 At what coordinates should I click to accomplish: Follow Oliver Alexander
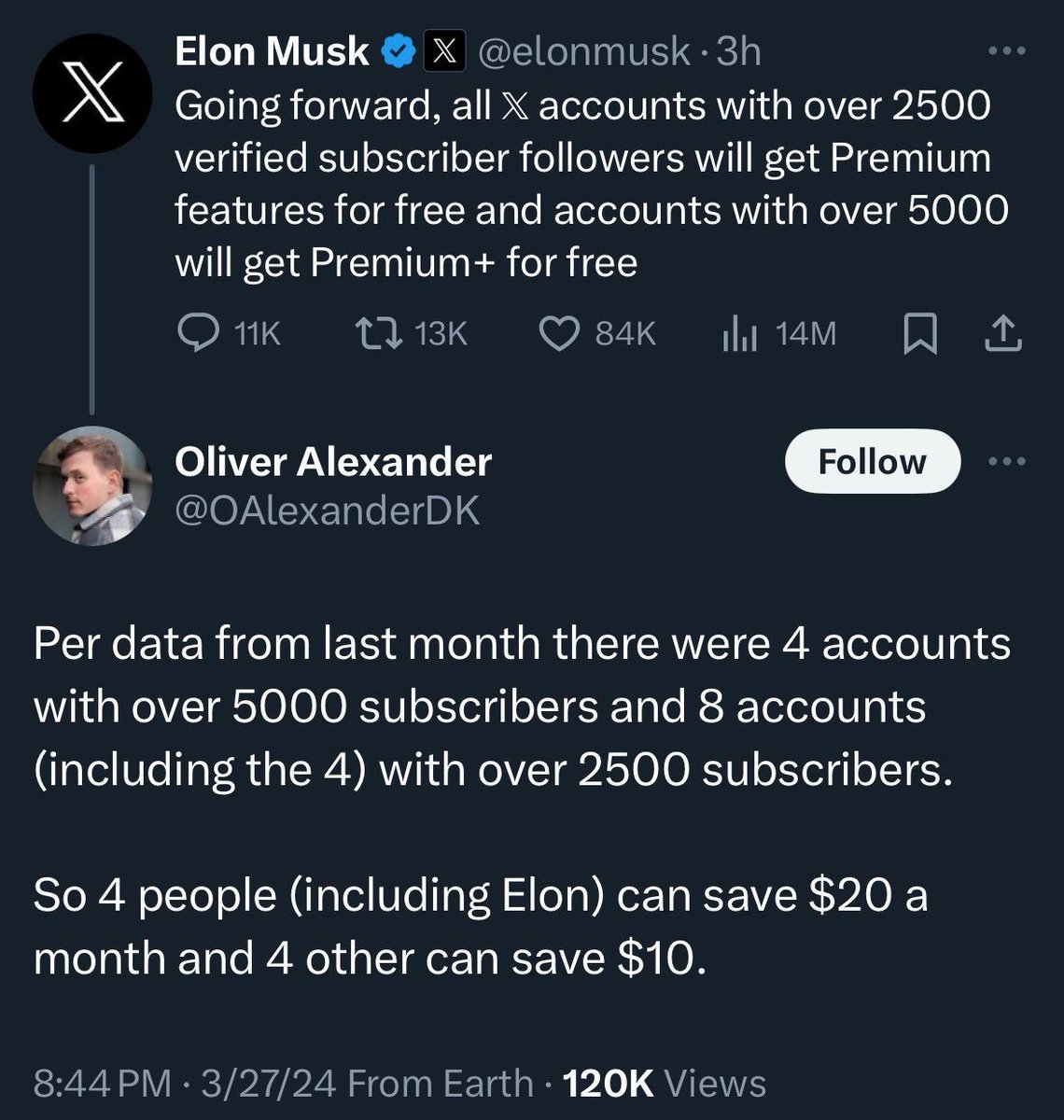[872, 461]
